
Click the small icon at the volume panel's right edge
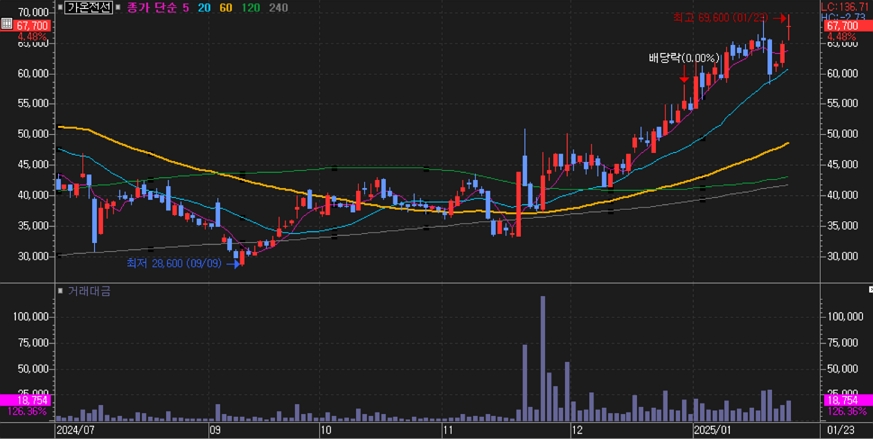pos(870,290)
